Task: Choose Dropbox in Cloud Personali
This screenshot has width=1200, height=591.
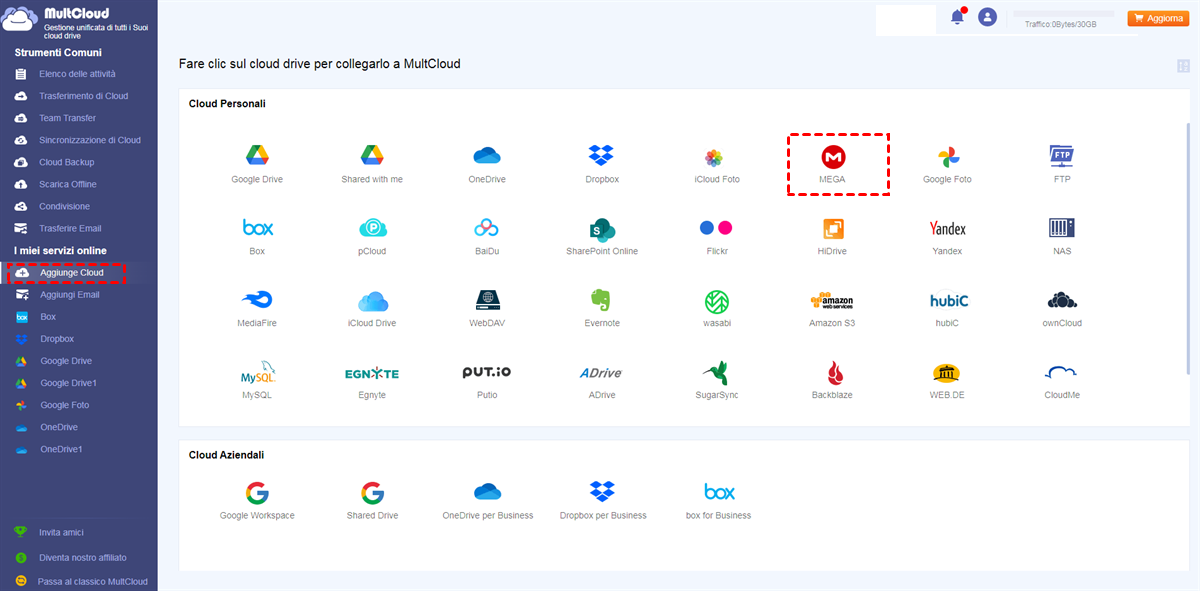Action: click(601, 156)
